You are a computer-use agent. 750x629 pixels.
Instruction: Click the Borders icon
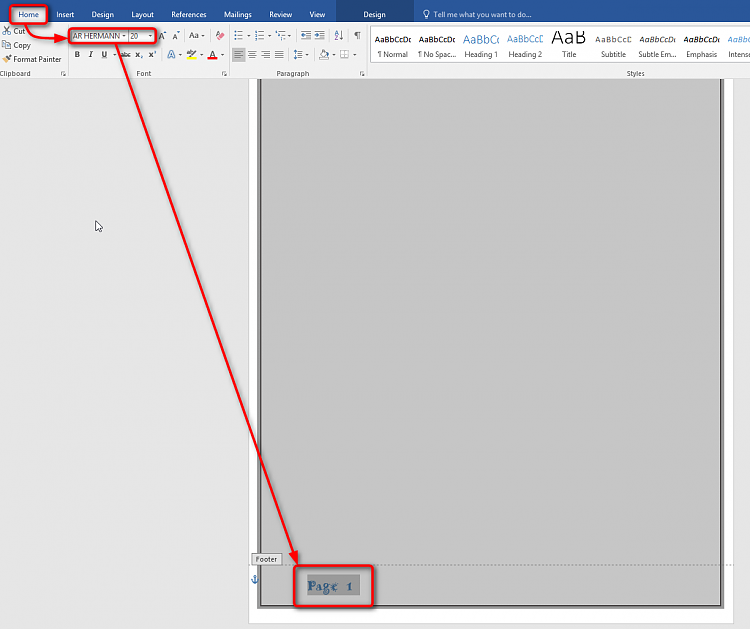click(344, 55)
